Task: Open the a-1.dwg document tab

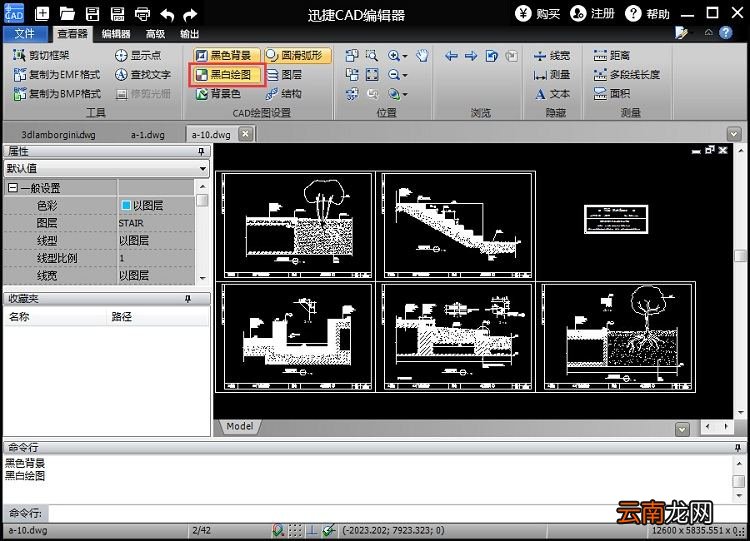Action: 148,134
